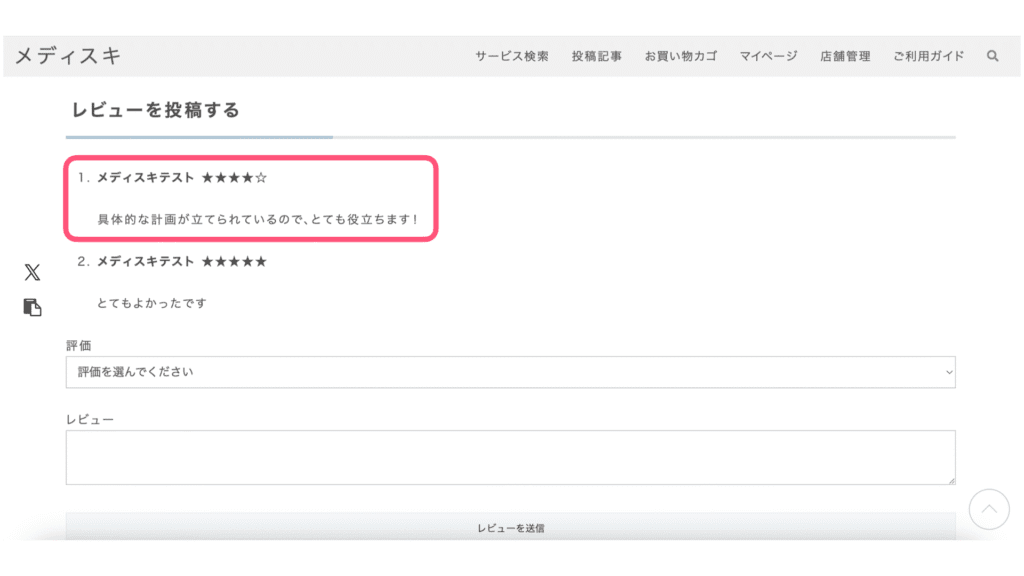This screenshot has width=1024, height=576.
Task: Click the レビュー field label
Action: pyautogui.click(x=90, y=419)
